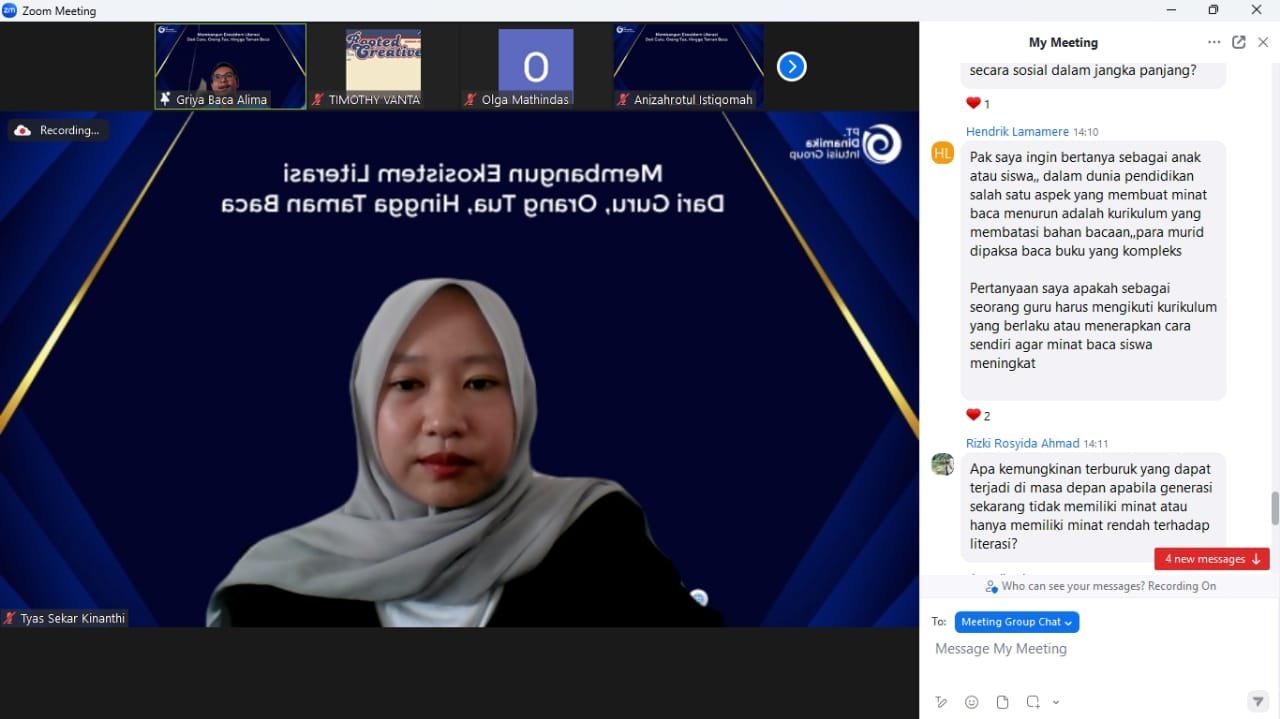The image size is (1280, 719).
Task: Open the text formatting tool in chat
Action: 941,702
